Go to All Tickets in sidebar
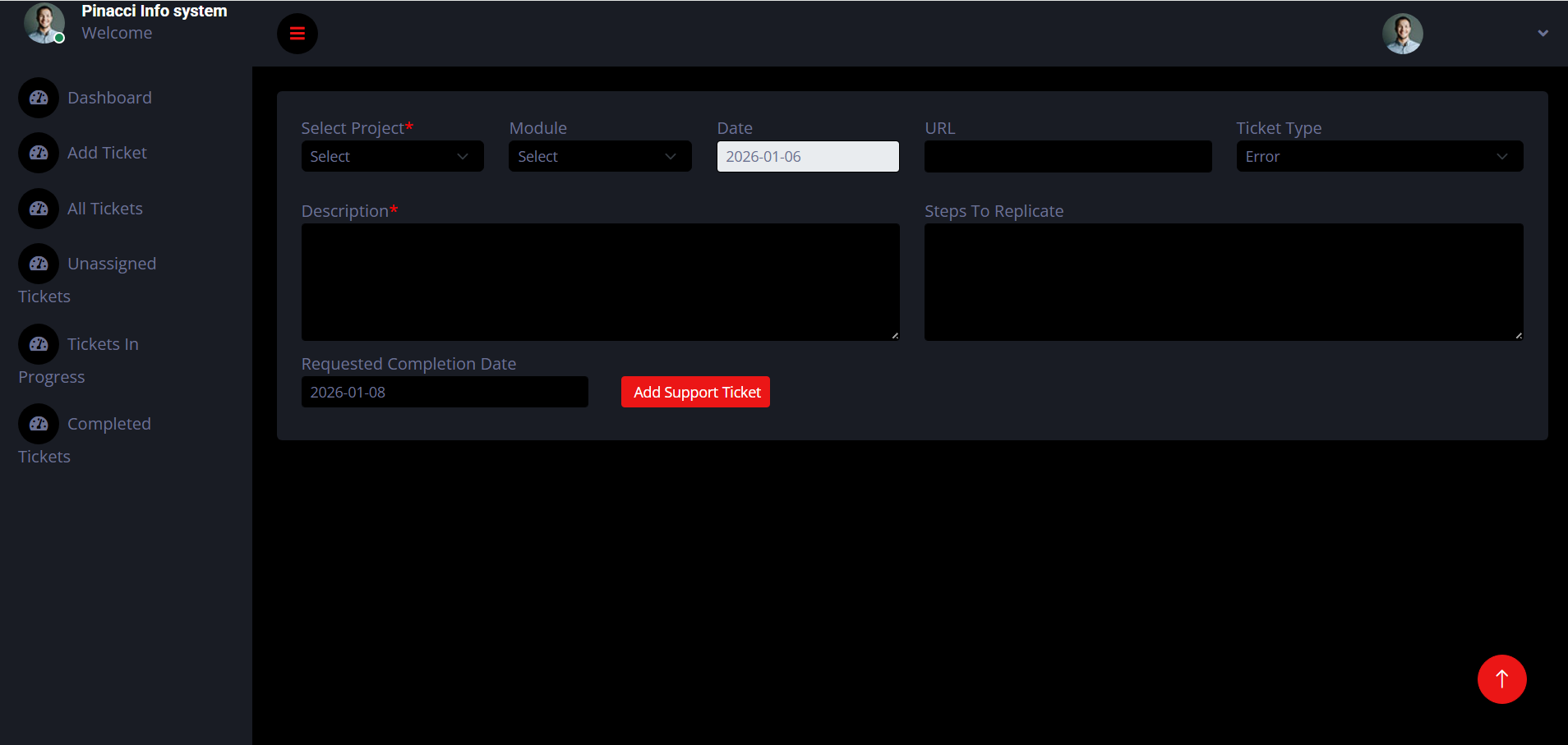The width and height of the screenshot is (1568, 745). tap(105, 209)
